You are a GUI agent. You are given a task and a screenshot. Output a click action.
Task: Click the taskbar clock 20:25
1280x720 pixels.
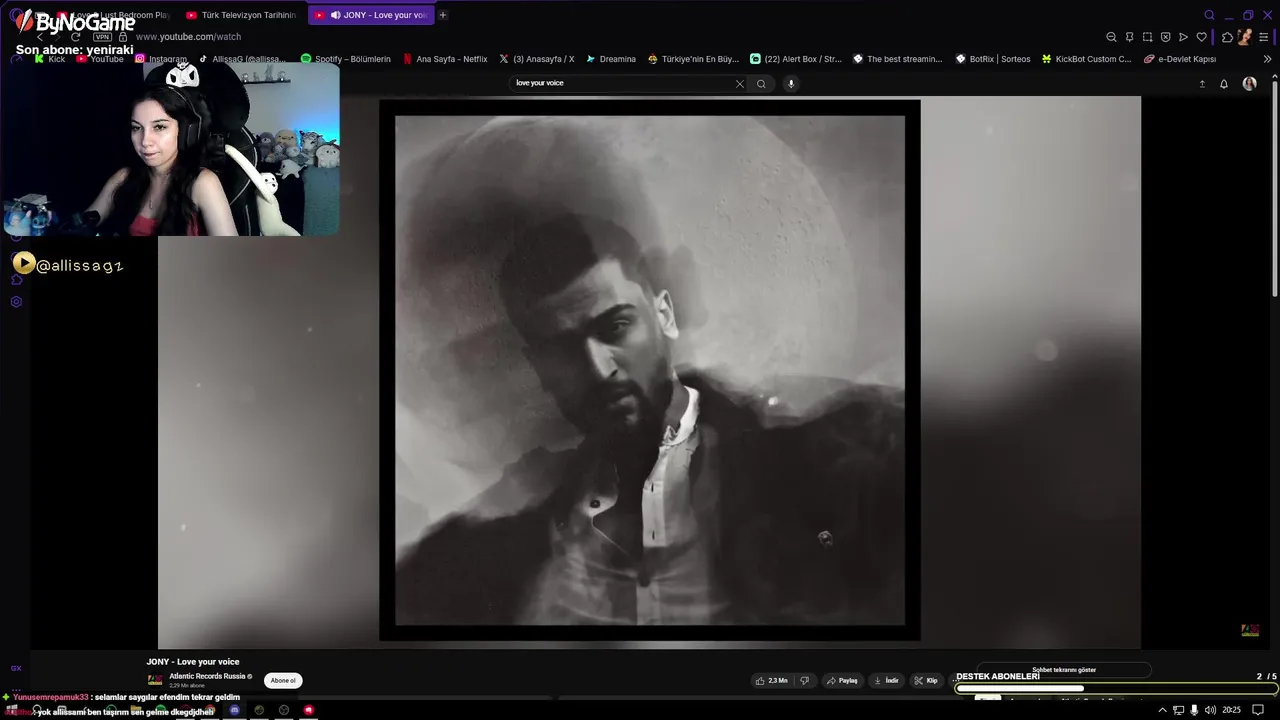1231,710
